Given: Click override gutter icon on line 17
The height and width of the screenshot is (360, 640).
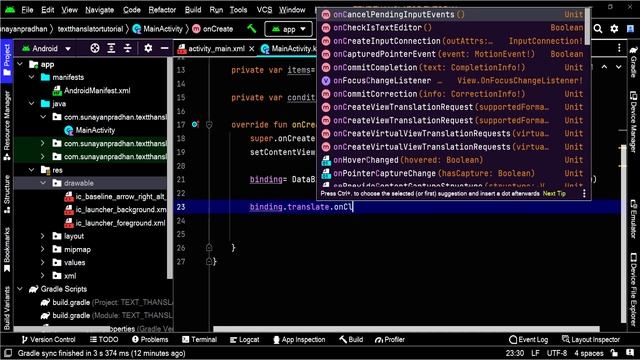Looking at the screenshot, I should pos(195,124).
